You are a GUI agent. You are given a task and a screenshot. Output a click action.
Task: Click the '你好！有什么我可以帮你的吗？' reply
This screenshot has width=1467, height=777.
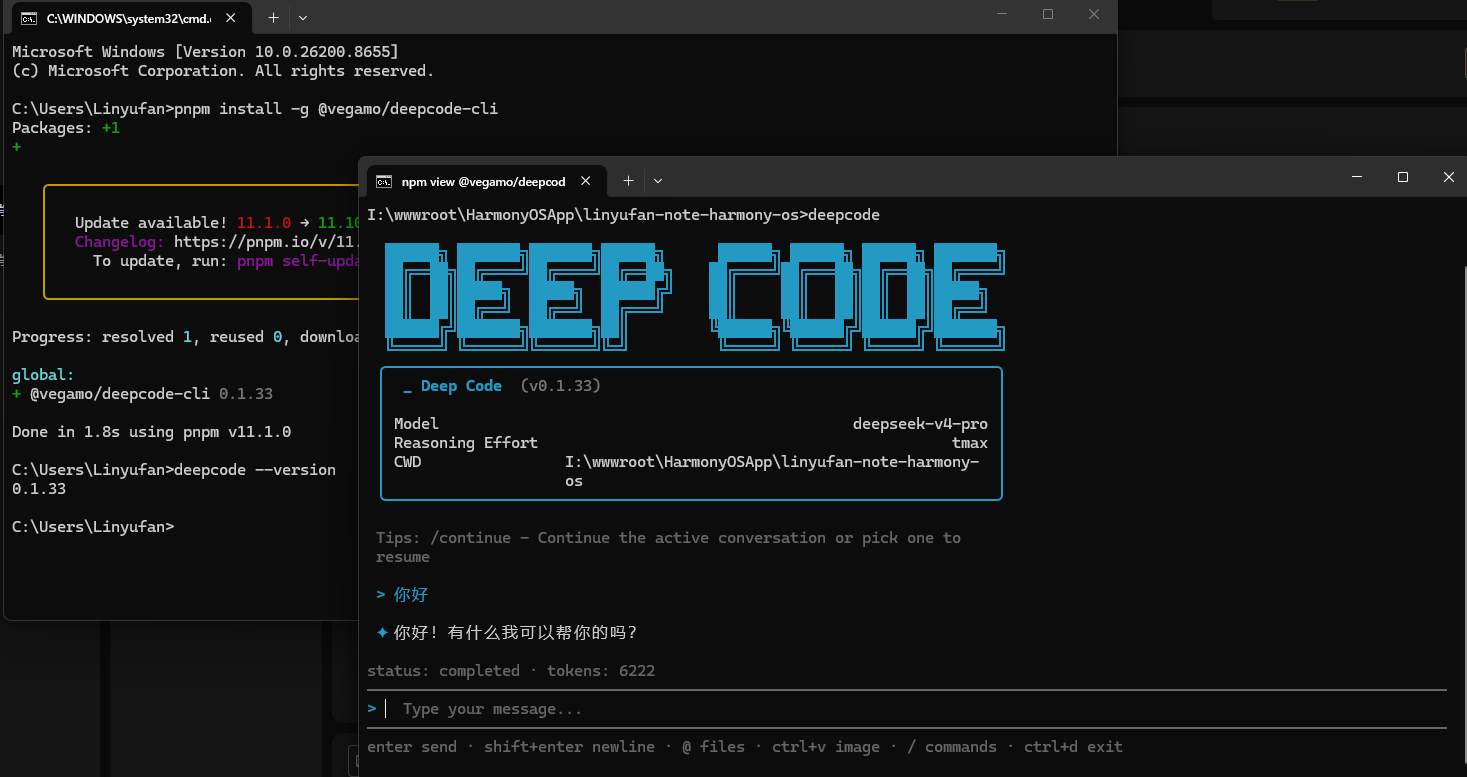coord(515,633)
